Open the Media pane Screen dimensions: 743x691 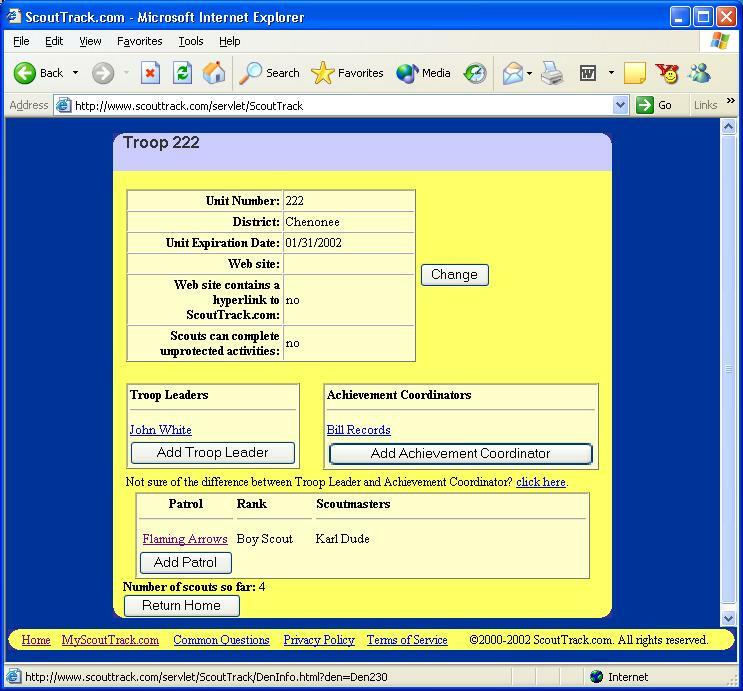click(423, 73)
